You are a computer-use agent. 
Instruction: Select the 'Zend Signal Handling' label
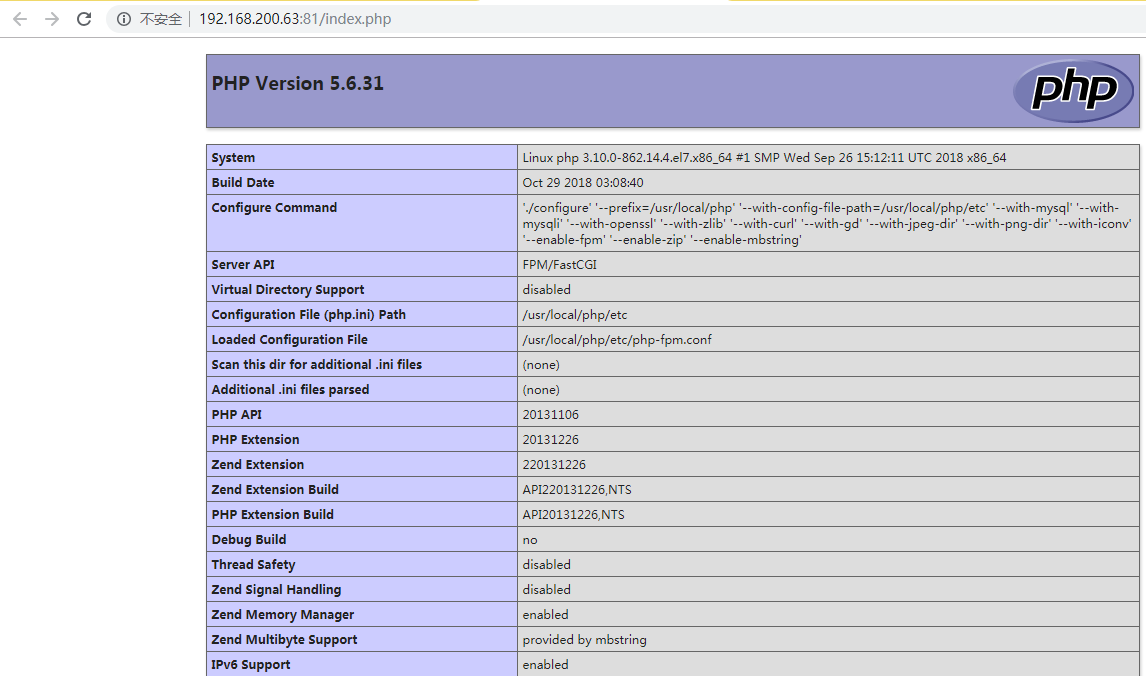276,589
